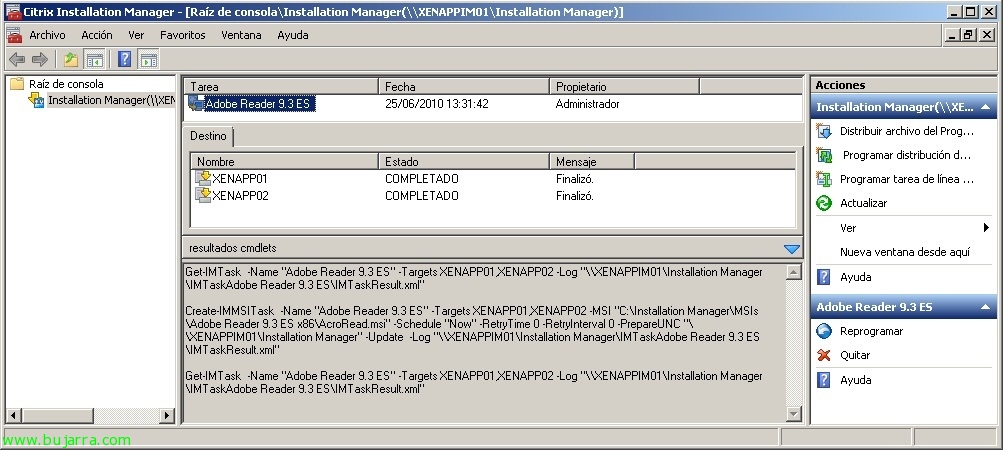
Task: Select Raíz de consola tree node
Action: point(66,84)
